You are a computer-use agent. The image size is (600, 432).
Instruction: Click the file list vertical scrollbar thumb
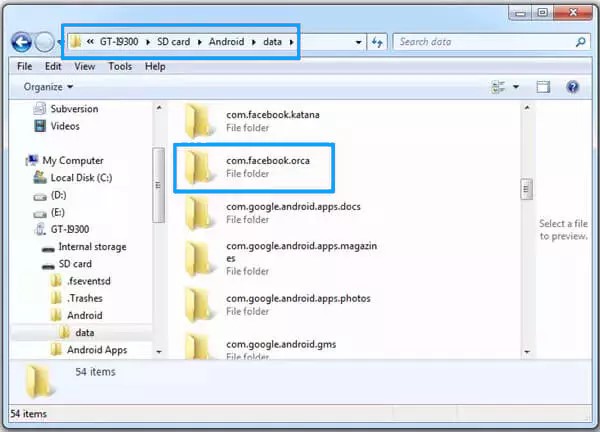[525, 190]
